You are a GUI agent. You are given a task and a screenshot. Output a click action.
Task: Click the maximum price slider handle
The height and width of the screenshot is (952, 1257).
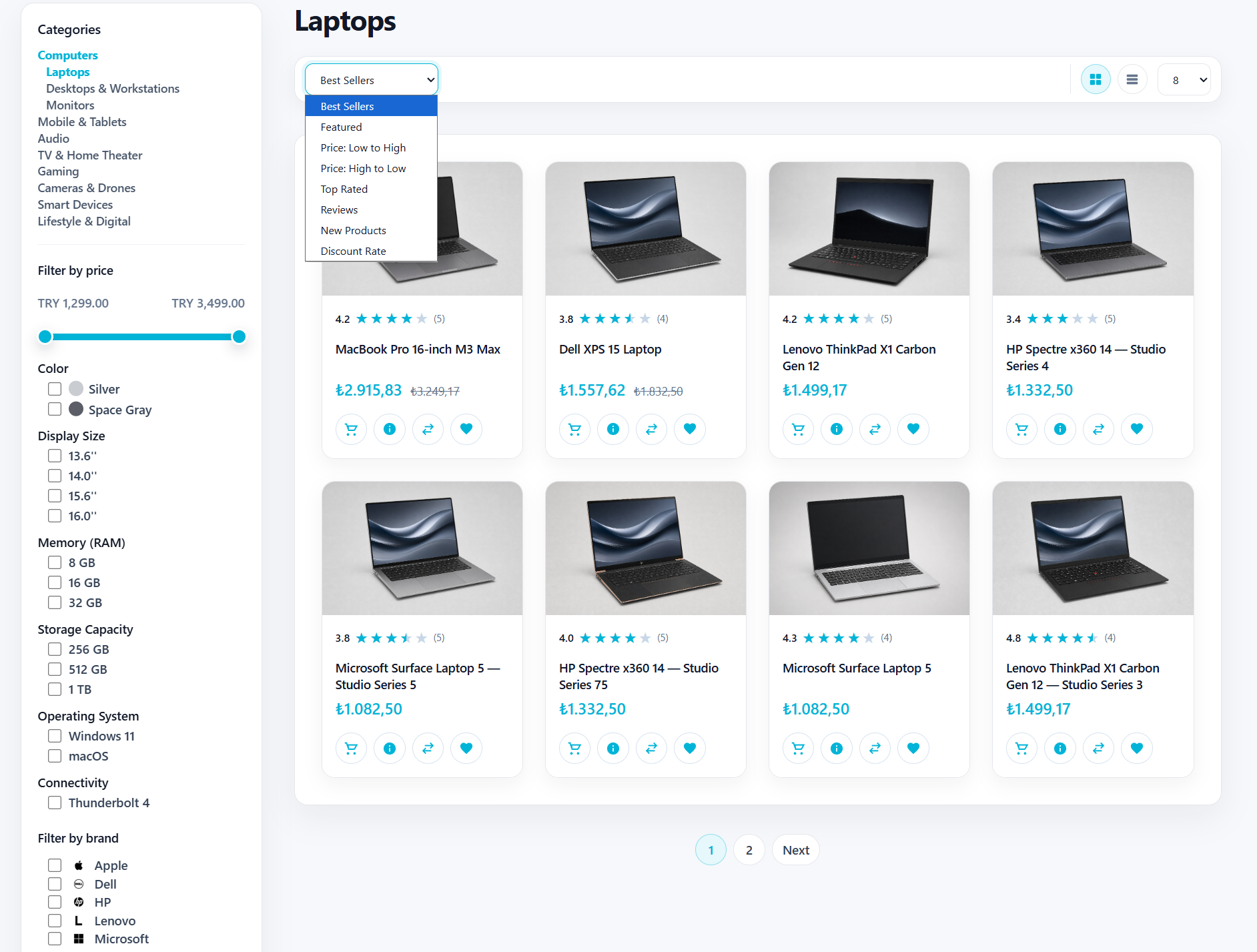click(x=239, y=337)
